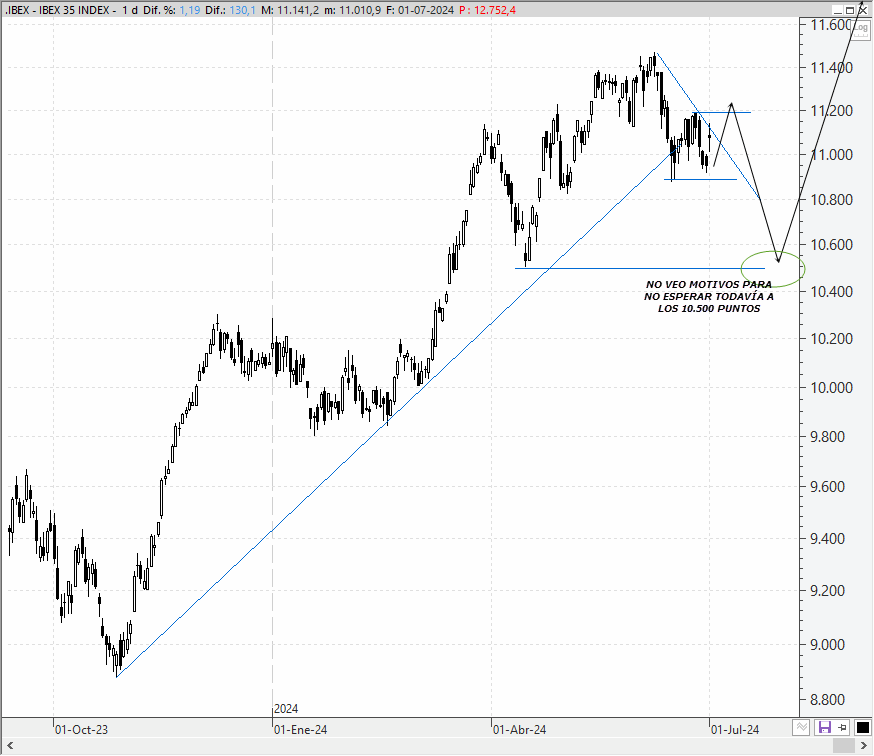874x756 pixels.
Task: Click the 'F: 01-07-2024' date value
Action: point(420,11)
